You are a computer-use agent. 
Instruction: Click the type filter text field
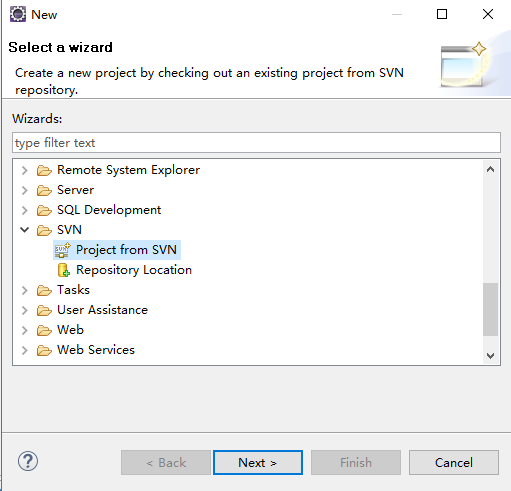click(x=256, y=143)
